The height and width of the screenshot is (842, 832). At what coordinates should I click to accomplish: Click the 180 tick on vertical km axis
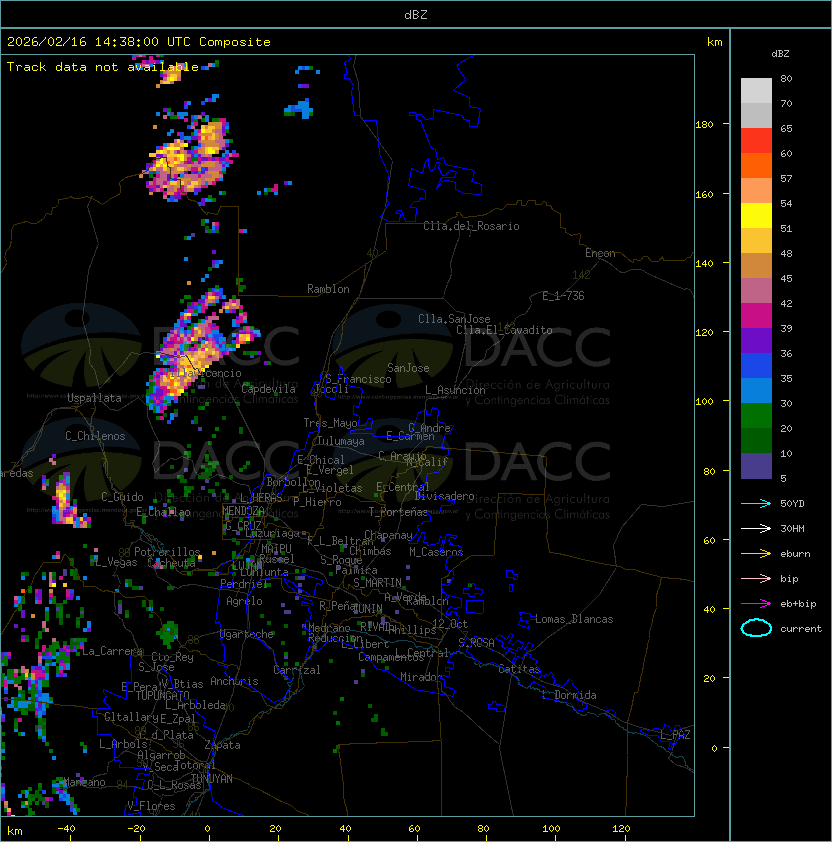704,125
